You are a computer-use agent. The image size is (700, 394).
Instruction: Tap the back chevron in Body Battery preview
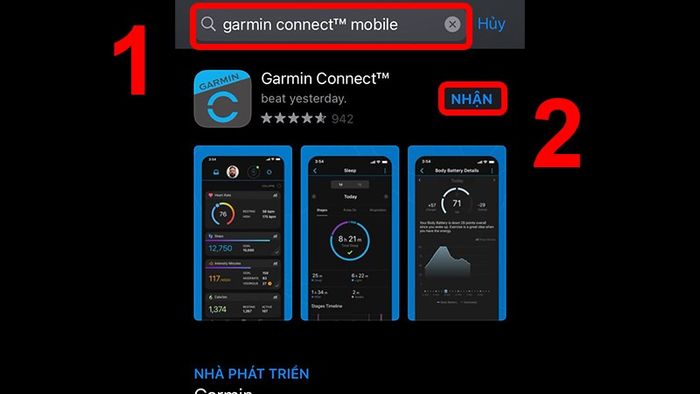(x=422, y=171)
